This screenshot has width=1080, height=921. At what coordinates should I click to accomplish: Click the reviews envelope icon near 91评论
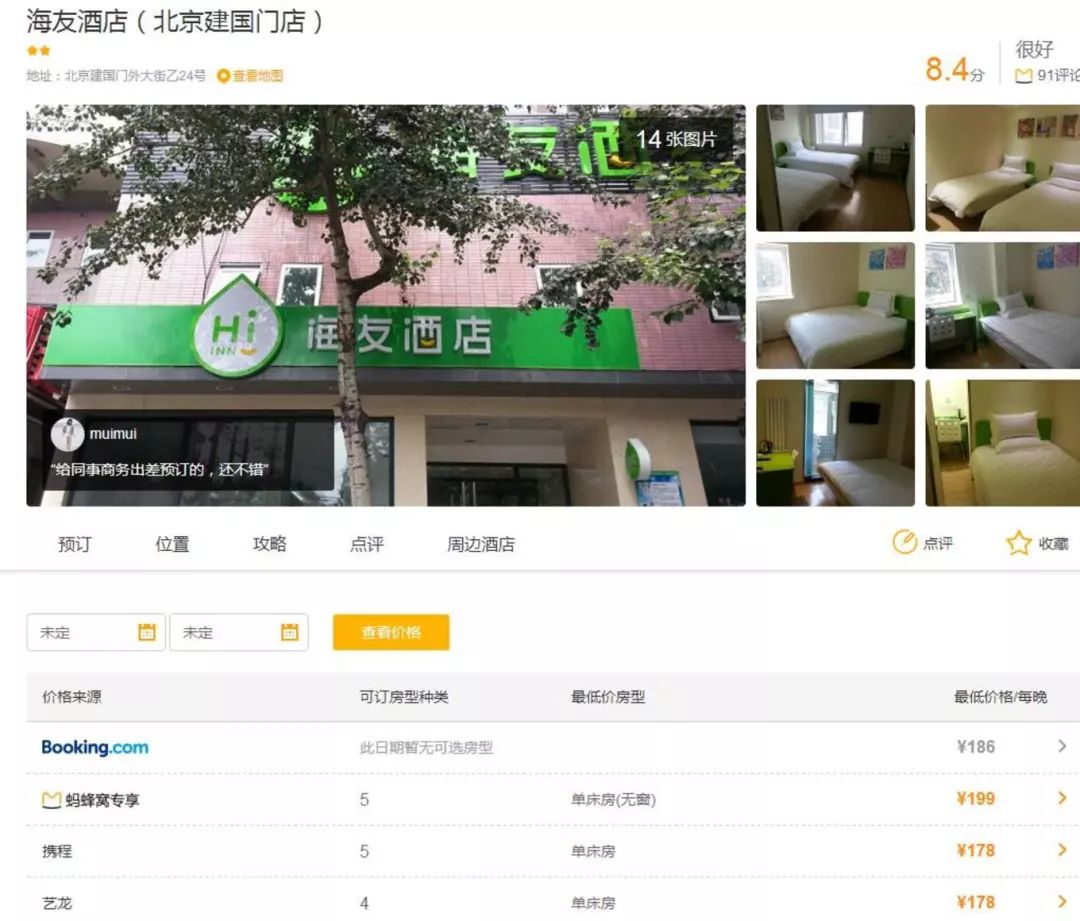(1024, 76)
